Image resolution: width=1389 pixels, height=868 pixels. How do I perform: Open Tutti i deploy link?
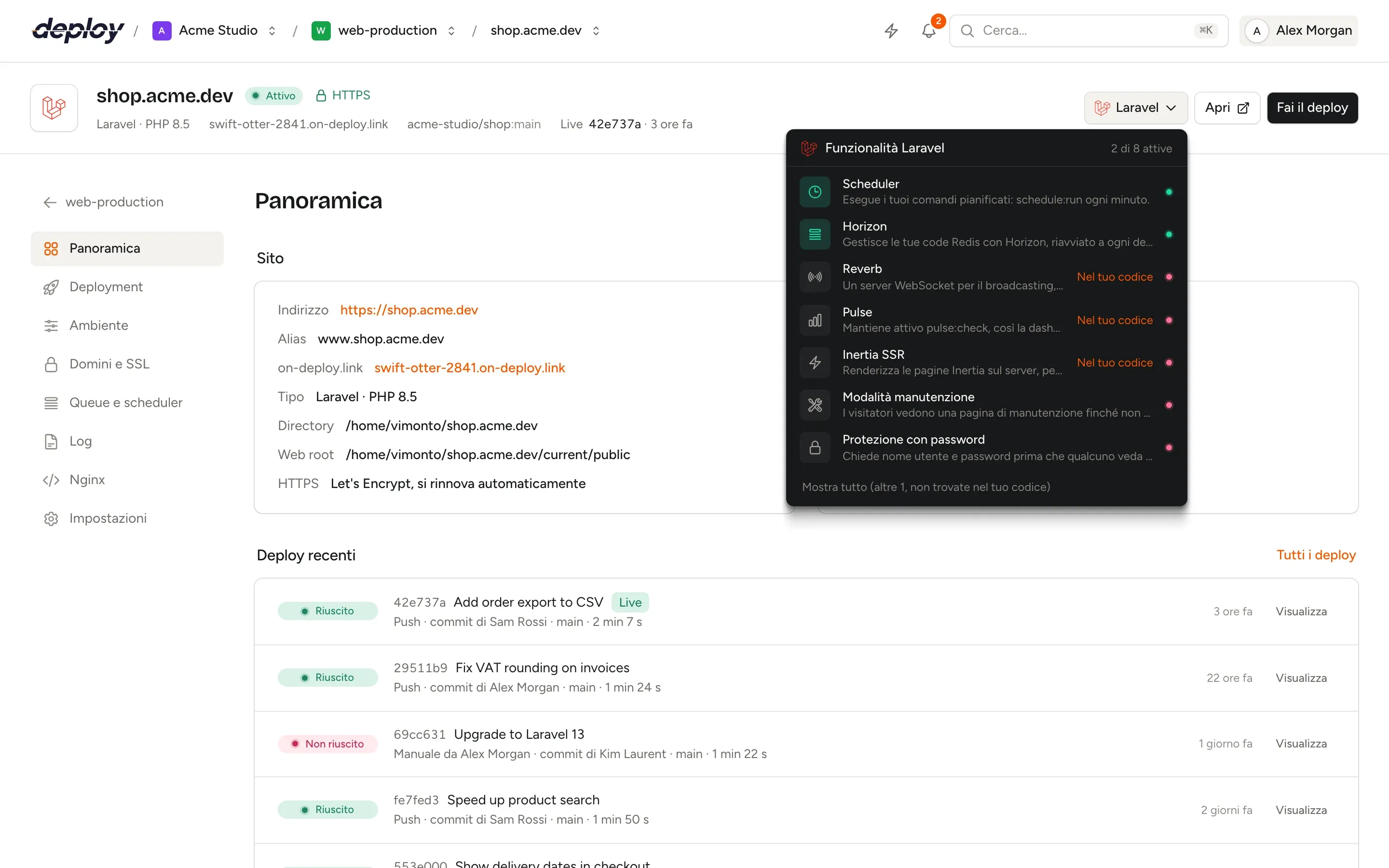pos(1316,555)
